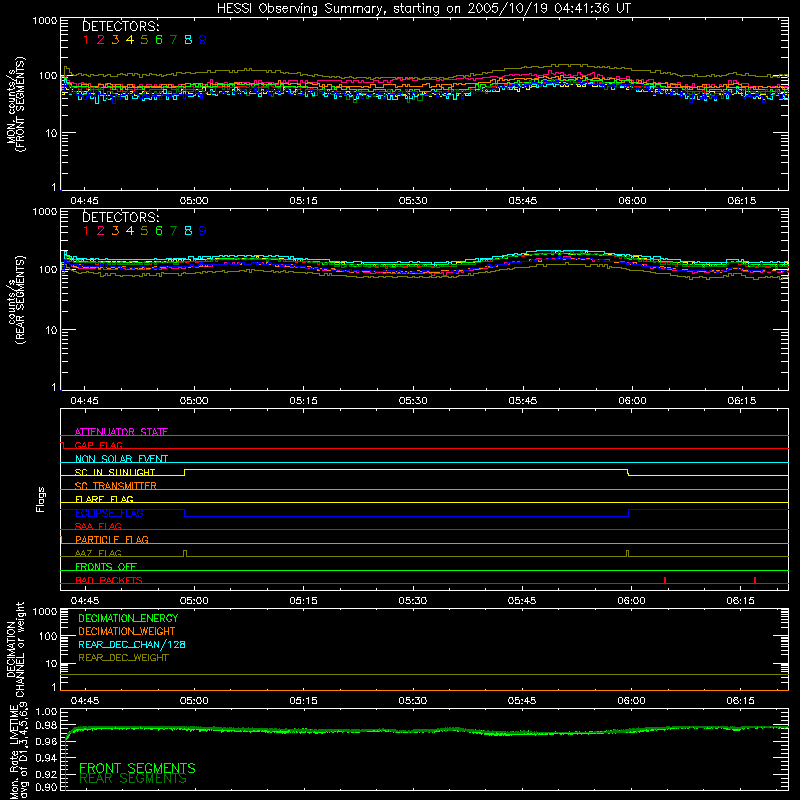Select green detector 6 in front segments legend
The width and height of the screenshot is (800, 800).
click(159, 40)
